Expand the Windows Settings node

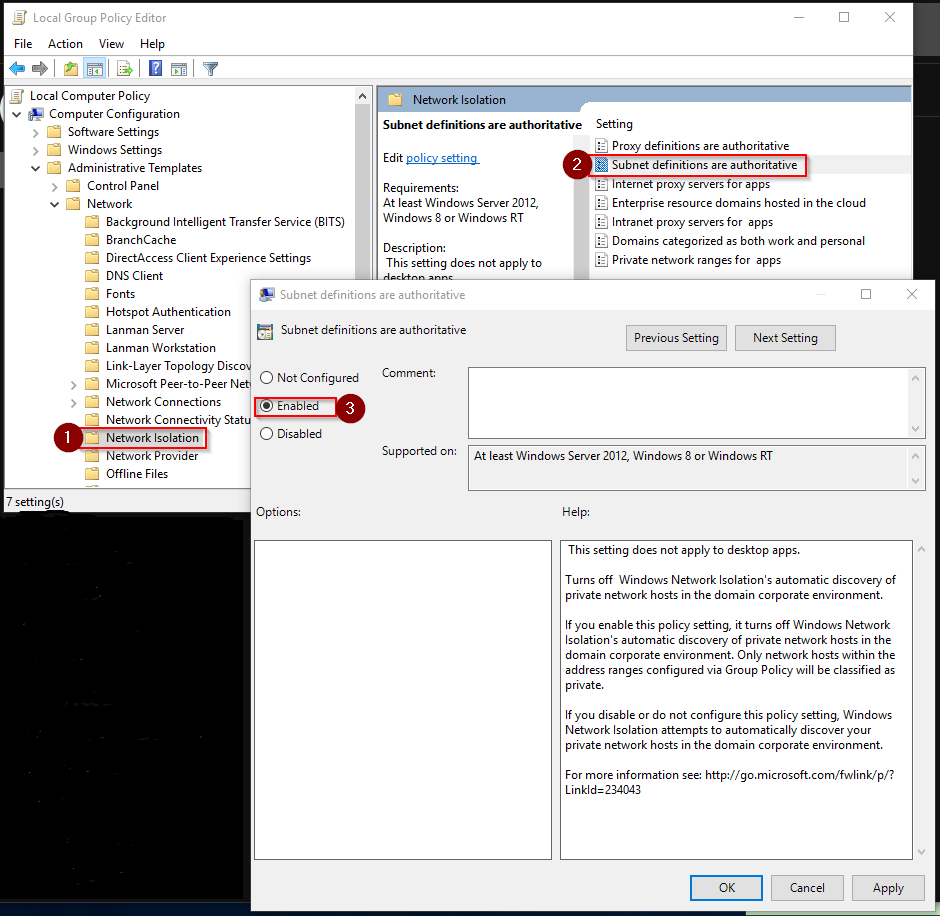(x=35, y=150)
